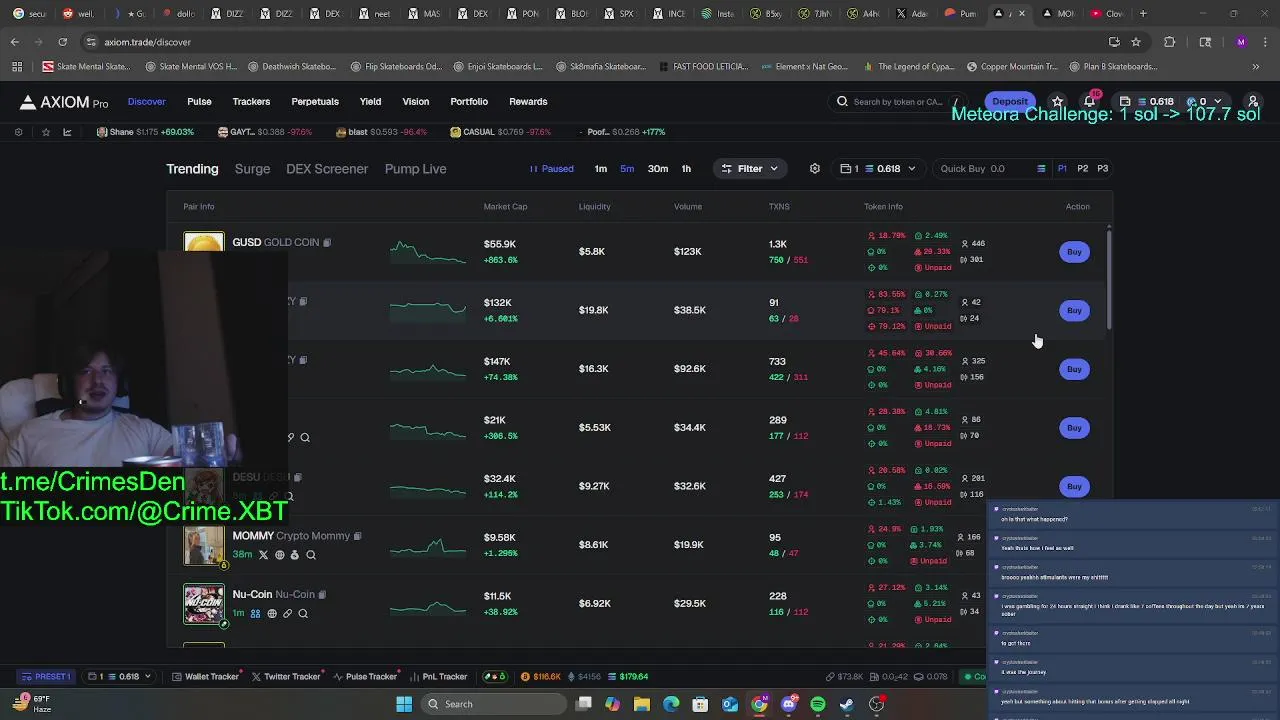Screen dimensions: 1280x720
Task: Open the Twitter Tracker
Action: [x=285, y=677]
